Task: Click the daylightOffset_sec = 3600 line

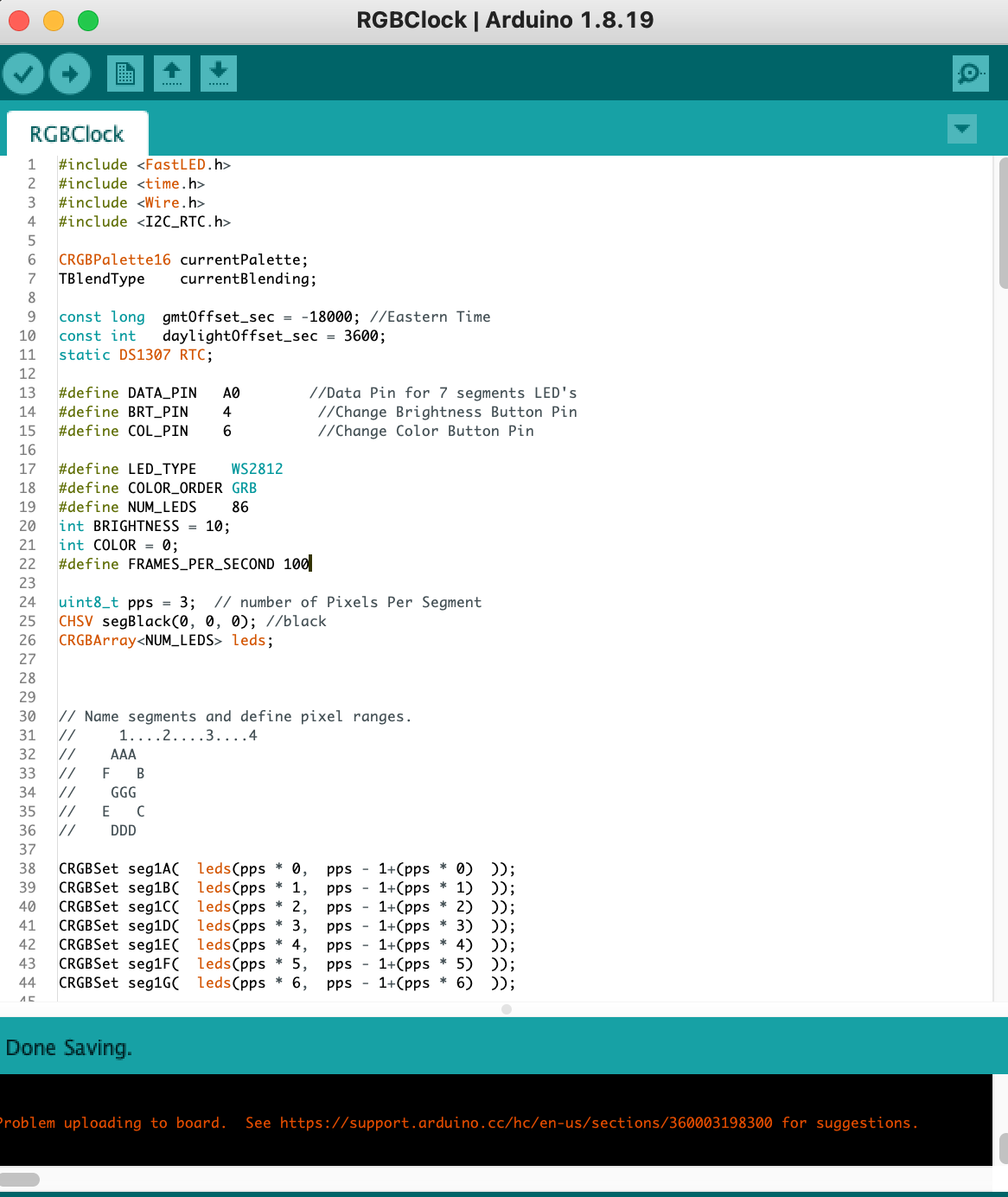Action: (222, 336)
